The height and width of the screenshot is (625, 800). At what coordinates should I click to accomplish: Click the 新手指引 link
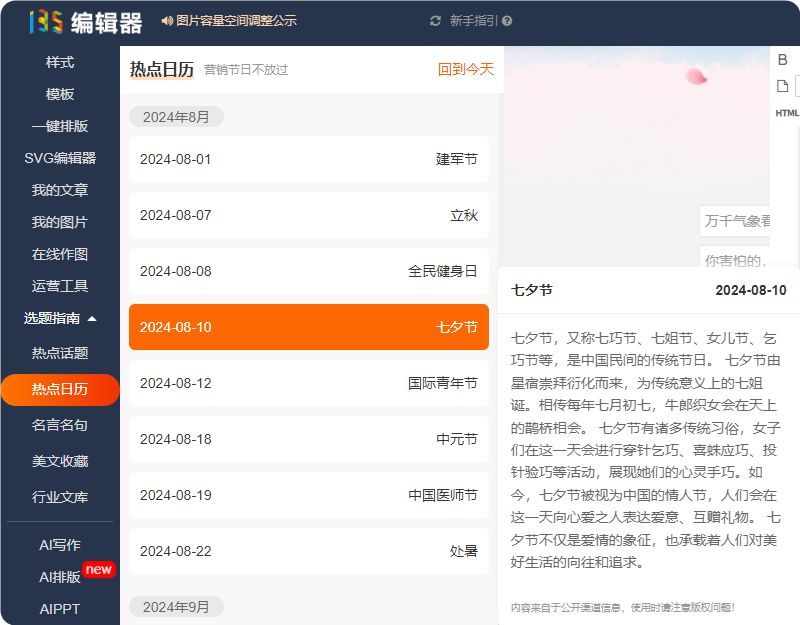click(x=473, y=21)
